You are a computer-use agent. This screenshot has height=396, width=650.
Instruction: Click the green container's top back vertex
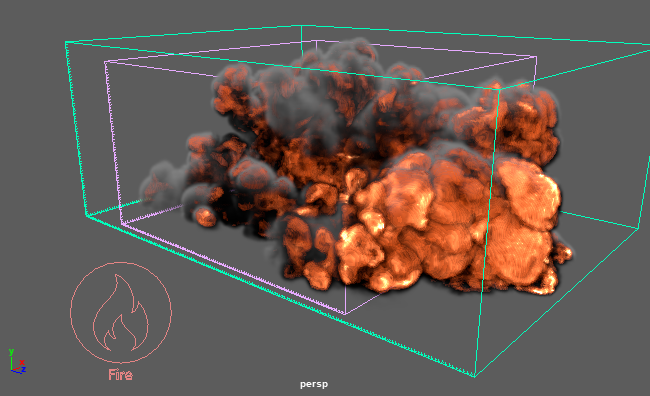click(301, 26)
